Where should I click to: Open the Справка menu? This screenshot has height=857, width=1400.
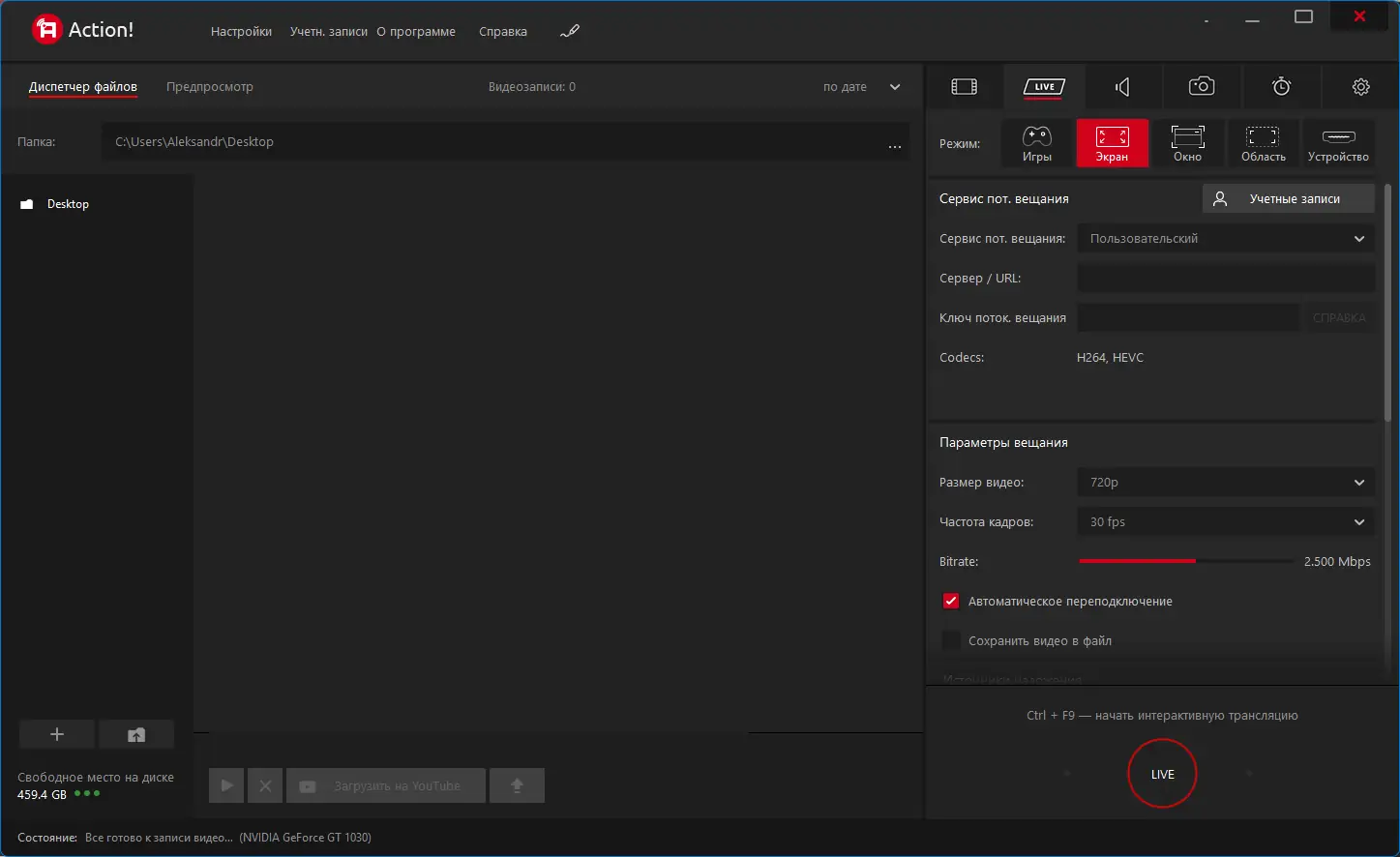[x=503, y=31]
